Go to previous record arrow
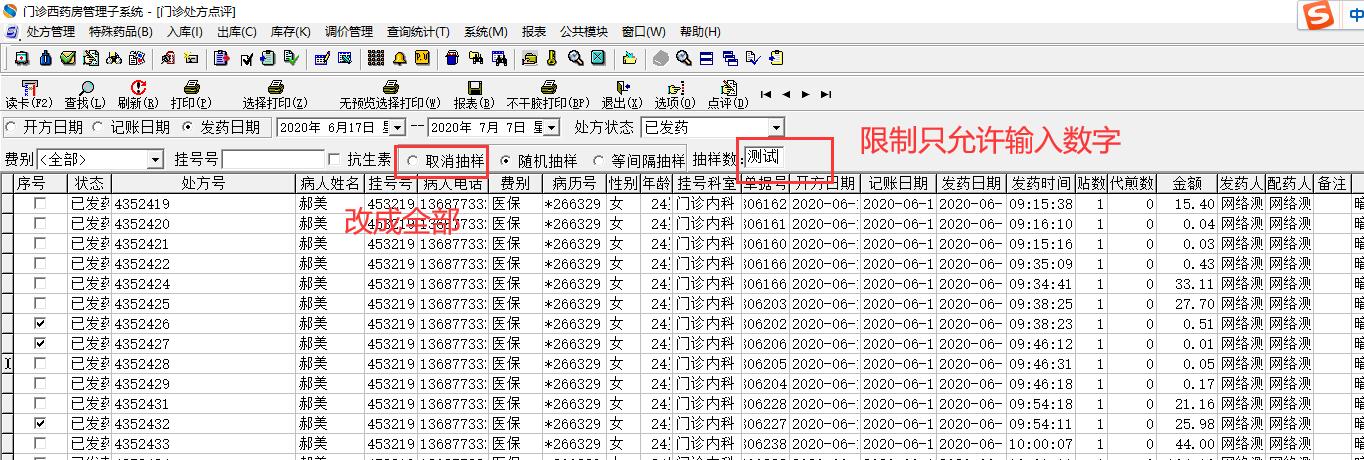Image resolution: width=1364 pixels, height=460 pixels. (x=786, y=94)
